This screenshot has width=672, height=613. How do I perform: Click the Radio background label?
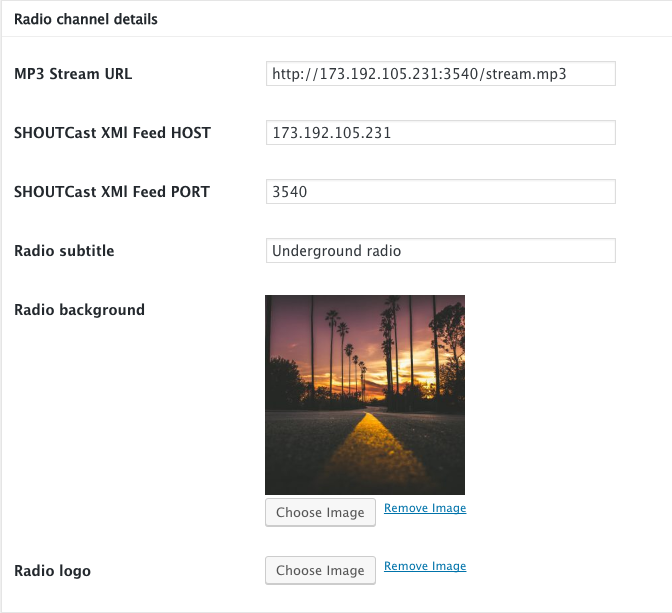tap(79, 310)
